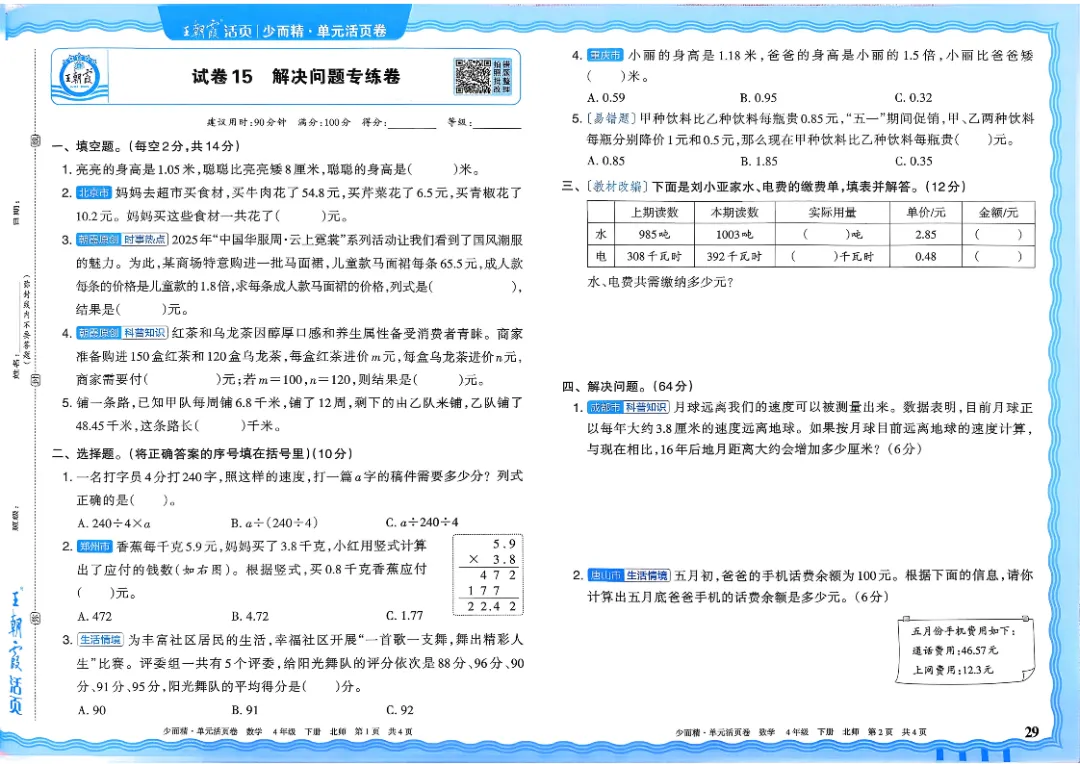Select option A. 472
This screenshot has width=1080, height=764.
[x=95, y=617]
